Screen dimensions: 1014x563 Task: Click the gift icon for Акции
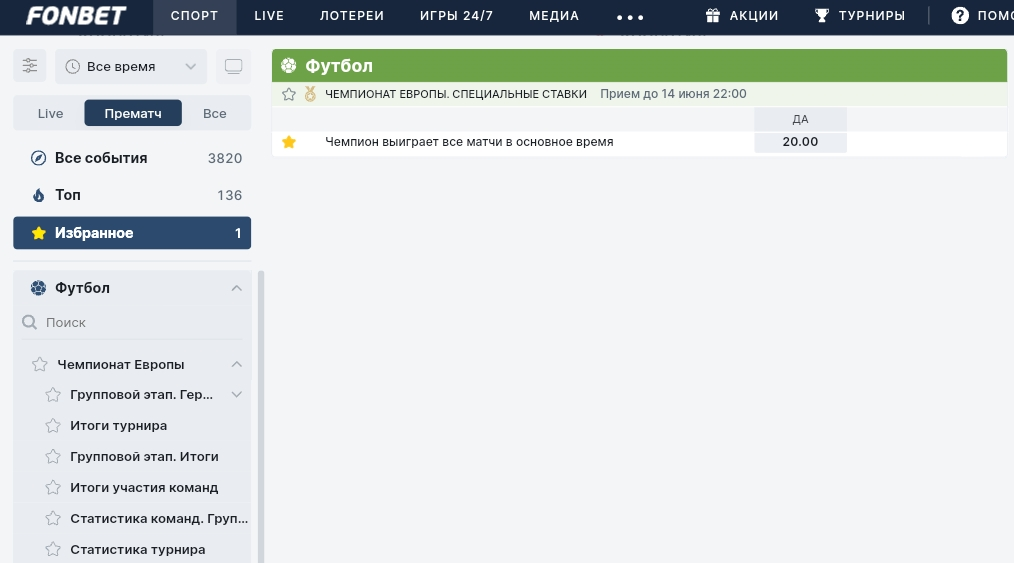coord(713,16)
